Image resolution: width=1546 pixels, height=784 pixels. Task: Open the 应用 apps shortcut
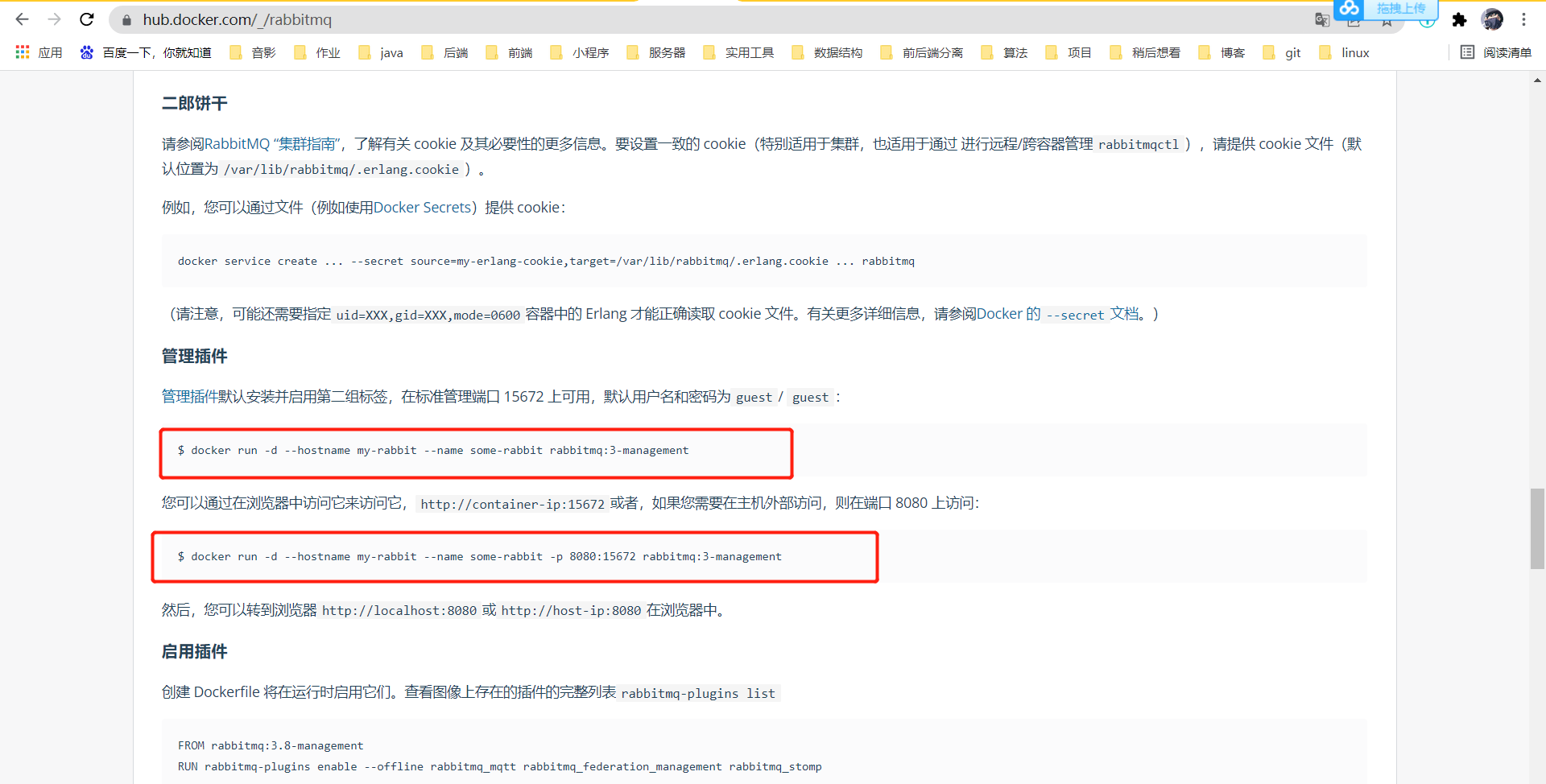click(39, 52)
